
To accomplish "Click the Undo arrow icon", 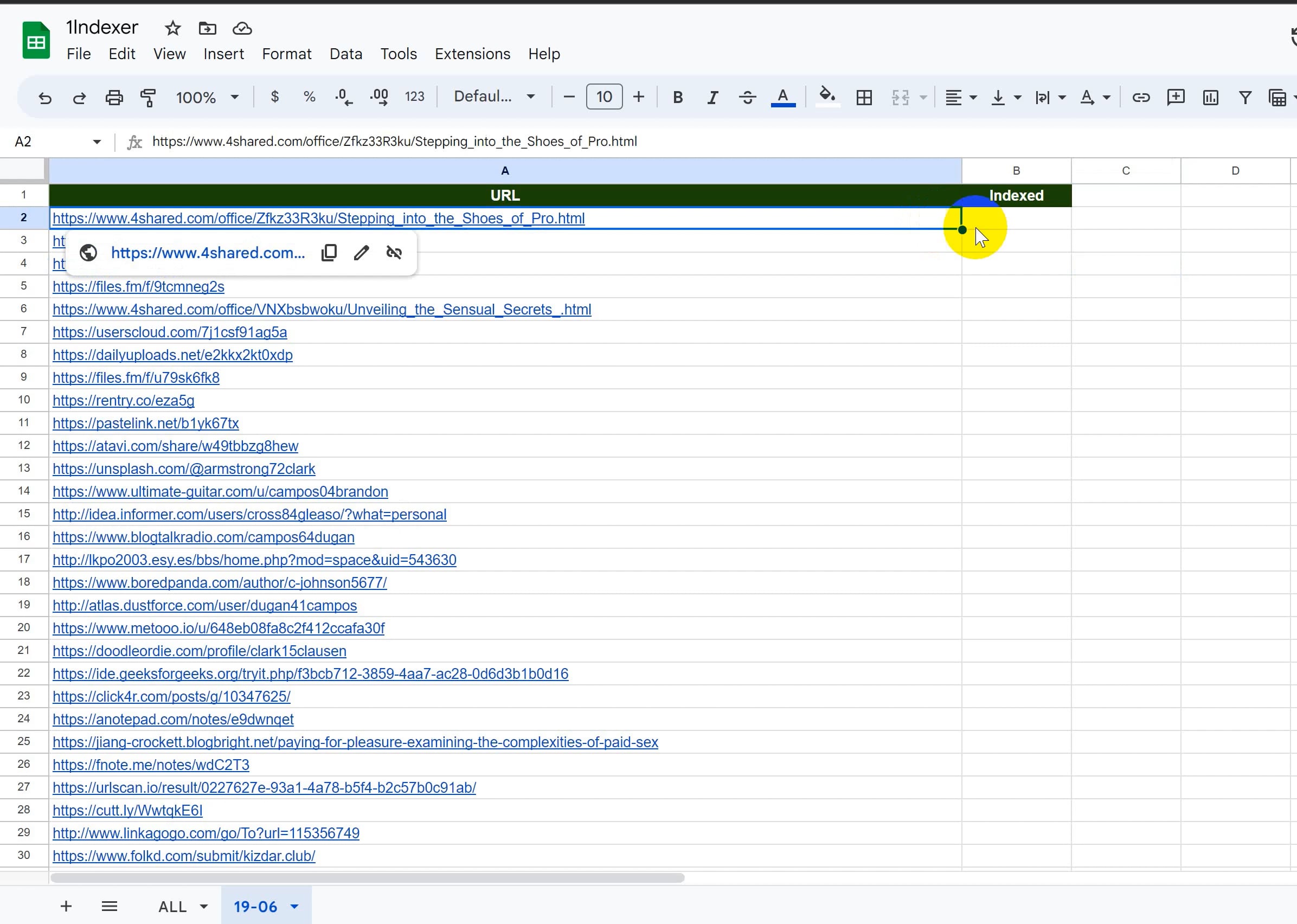I will pyautogui.click(x=45, y=98).
